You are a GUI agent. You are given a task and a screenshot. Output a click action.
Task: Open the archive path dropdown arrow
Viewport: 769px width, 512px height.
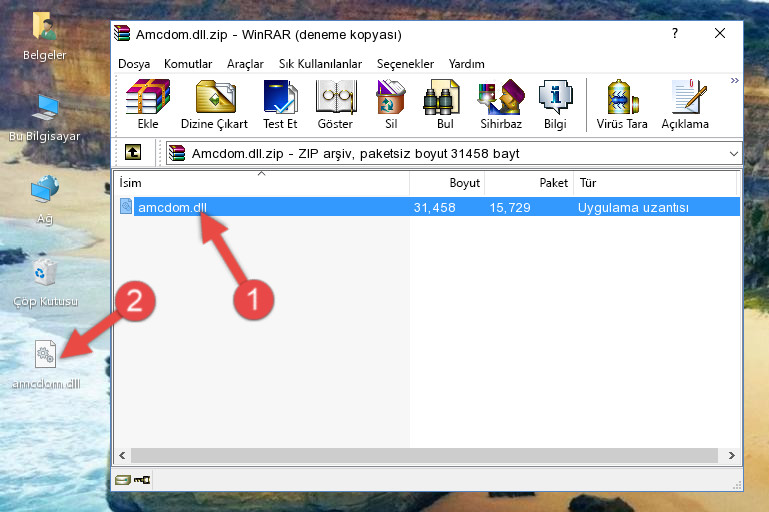(x=734, y=154)
